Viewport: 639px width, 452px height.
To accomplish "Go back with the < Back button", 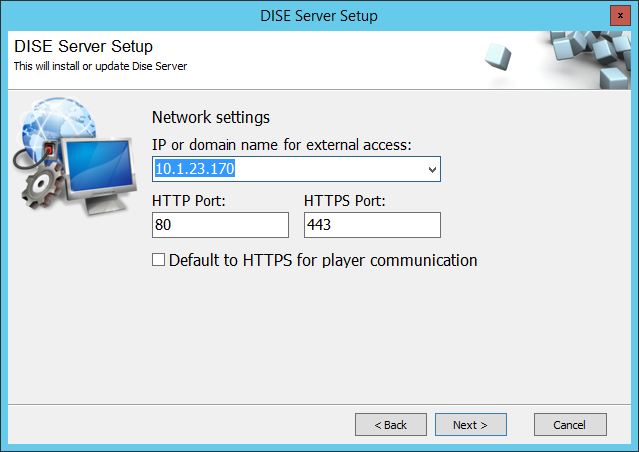I will click(390, 425).
